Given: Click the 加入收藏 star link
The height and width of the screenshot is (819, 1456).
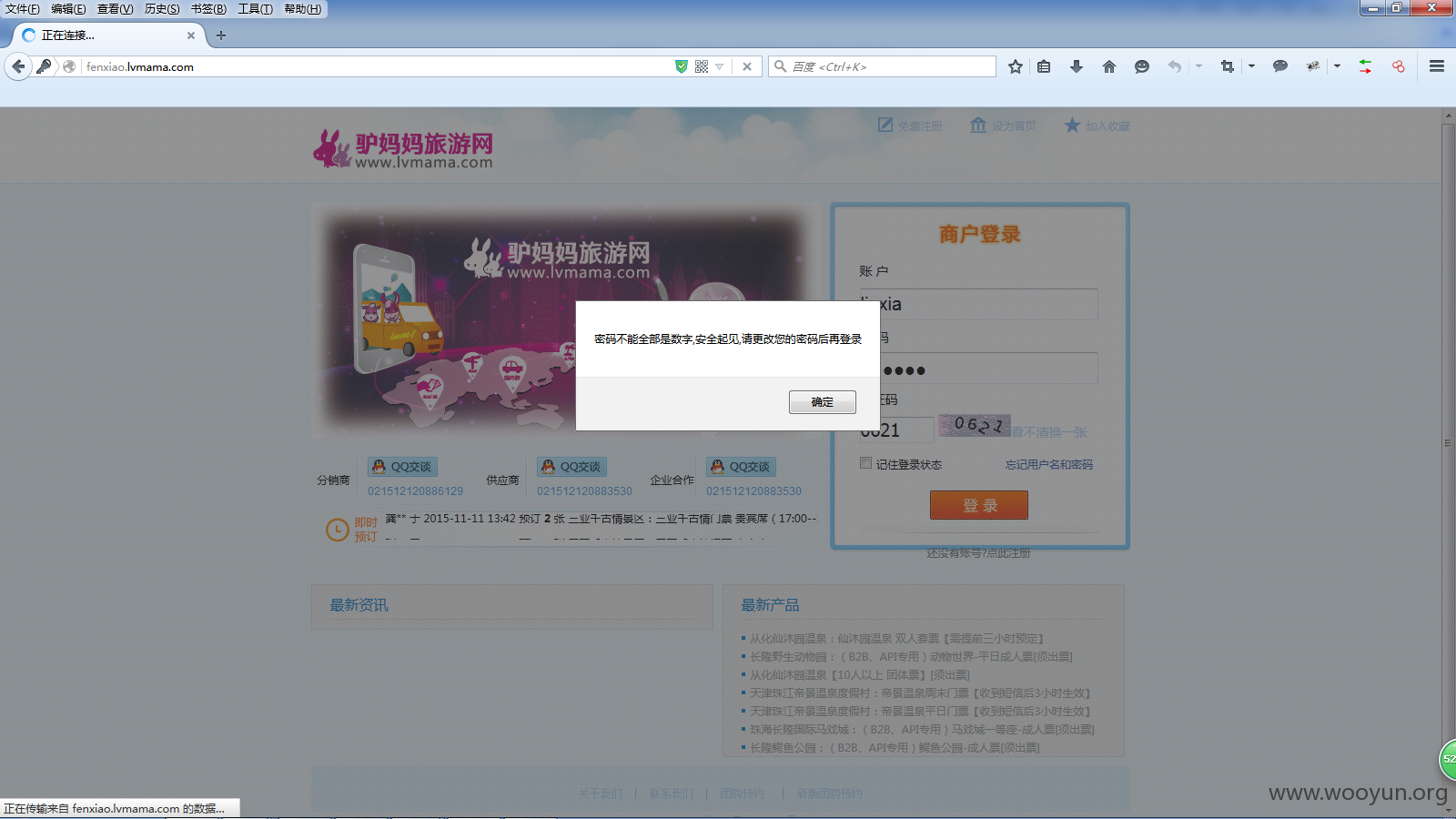Looking at the screenshot, I should click(x=1097, y=126).
